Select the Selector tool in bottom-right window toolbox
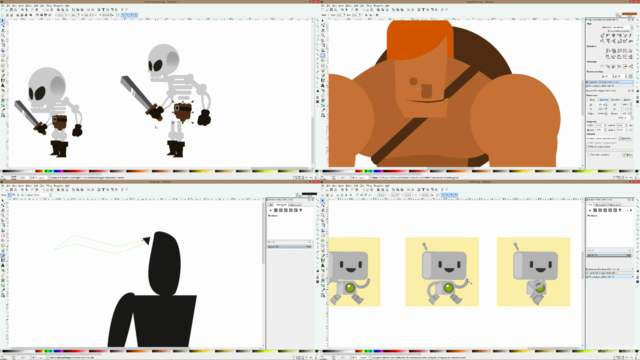The image size is (640, 360). coord(323,200)
